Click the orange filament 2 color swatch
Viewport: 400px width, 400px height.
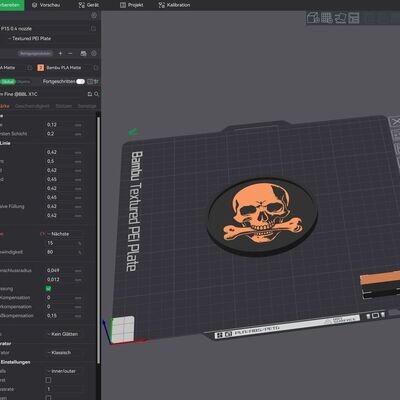click(x=41, y=68)
